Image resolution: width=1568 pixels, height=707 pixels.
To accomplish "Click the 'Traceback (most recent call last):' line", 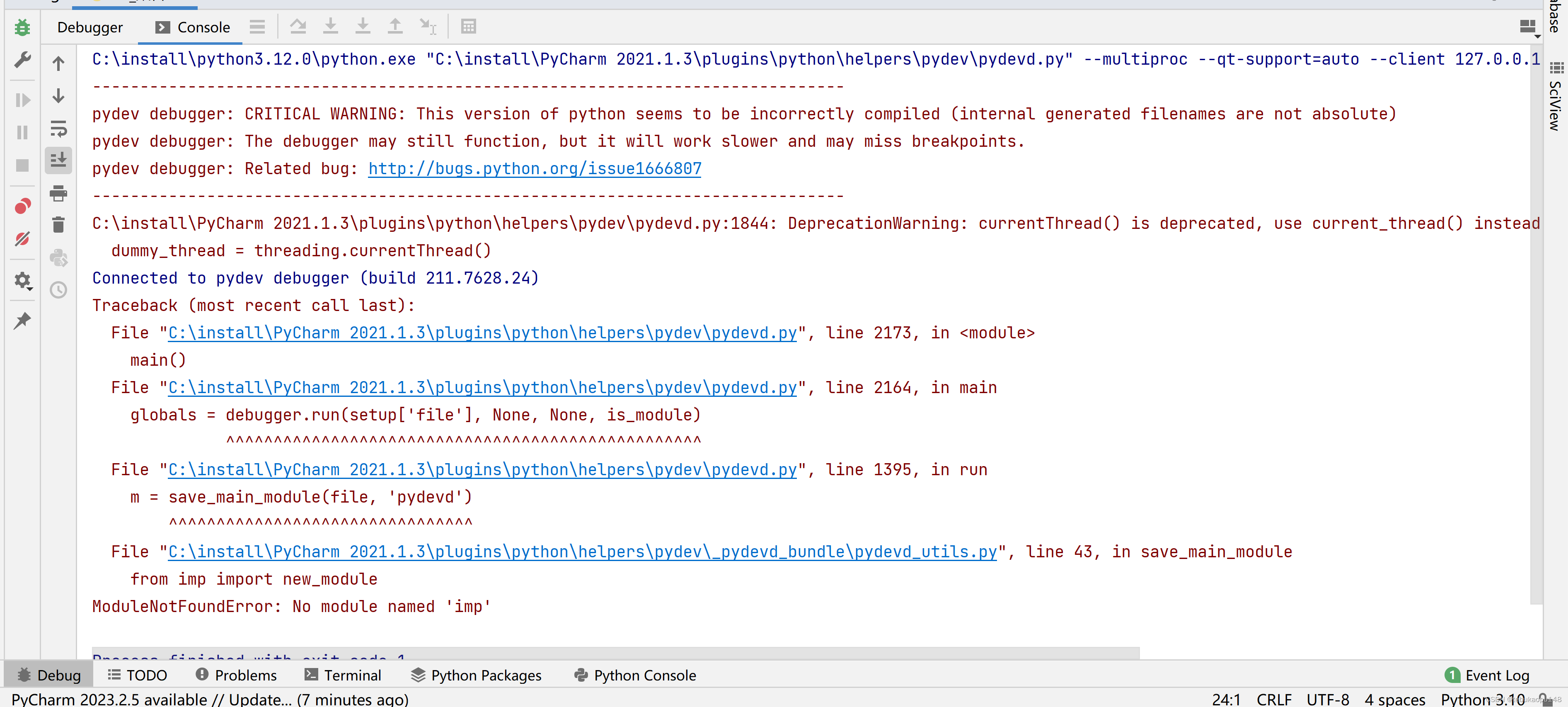I will 254,306.
